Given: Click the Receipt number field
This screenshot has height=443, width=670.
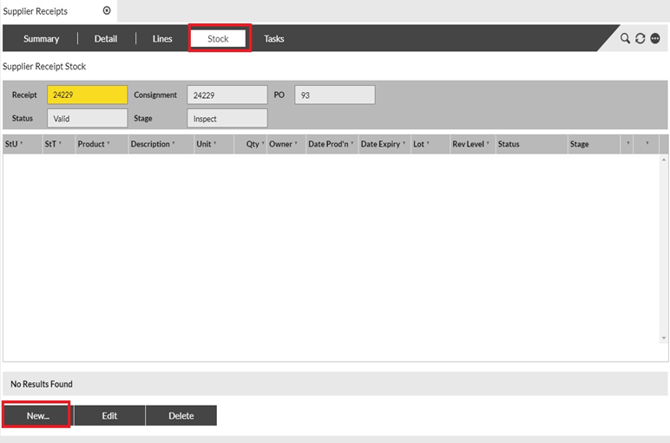Looking at the screenshot, I should coord(87,95).
